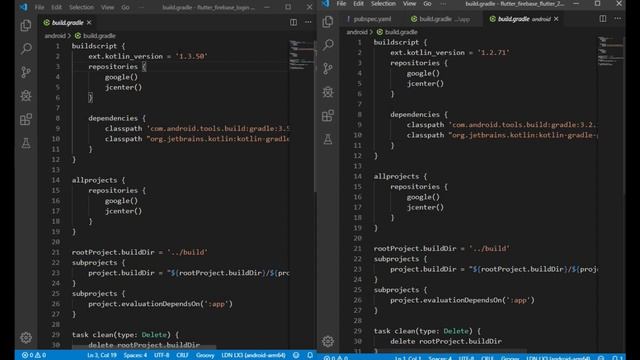This screenshot has height=360, width=640.
Task: Open the Test flask view in left window
Action: [x=26, y=143]
